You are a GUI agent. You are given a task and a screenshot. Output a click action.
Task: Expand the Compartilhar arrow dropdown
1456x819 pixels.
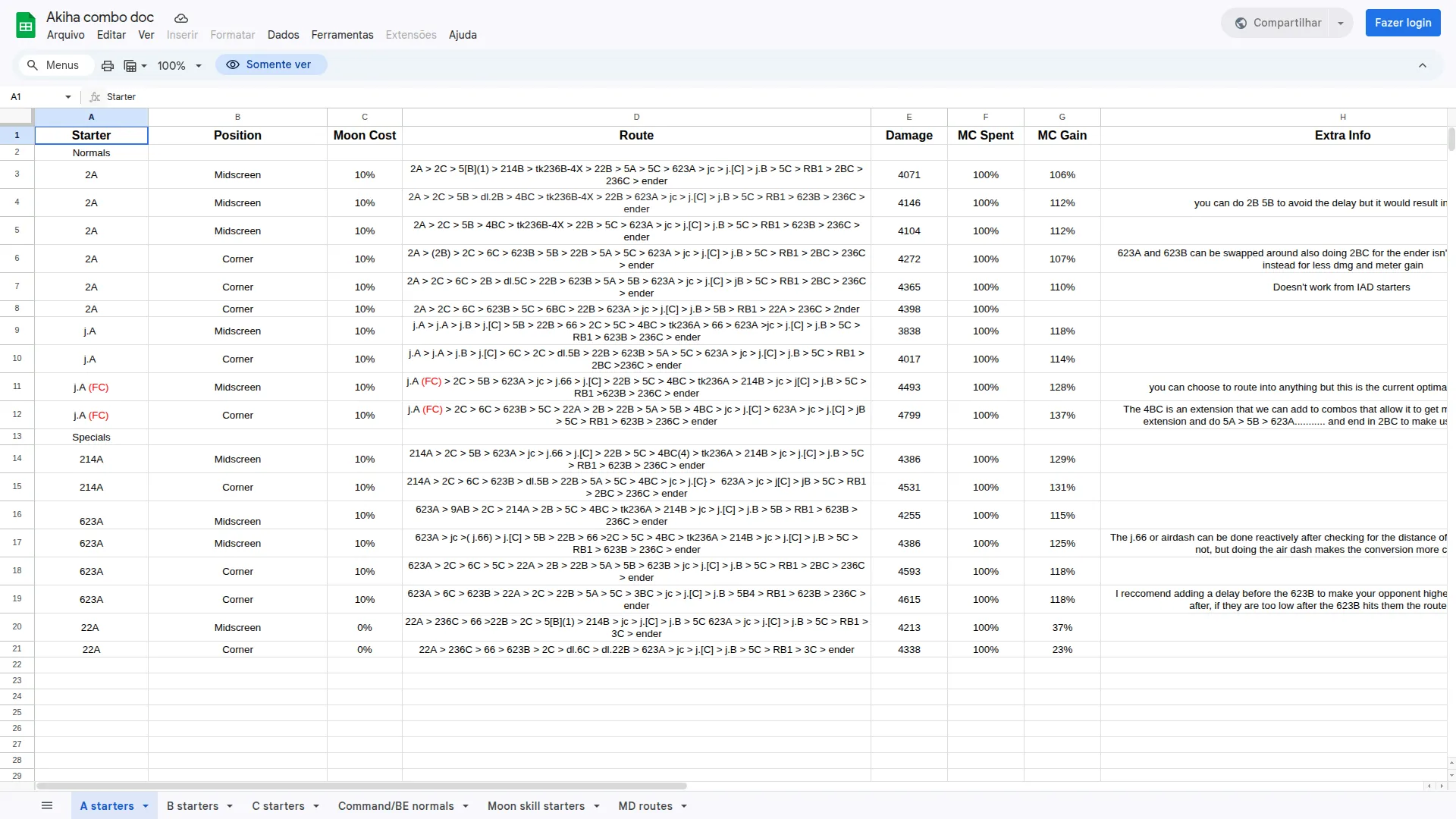point(1341,23)
